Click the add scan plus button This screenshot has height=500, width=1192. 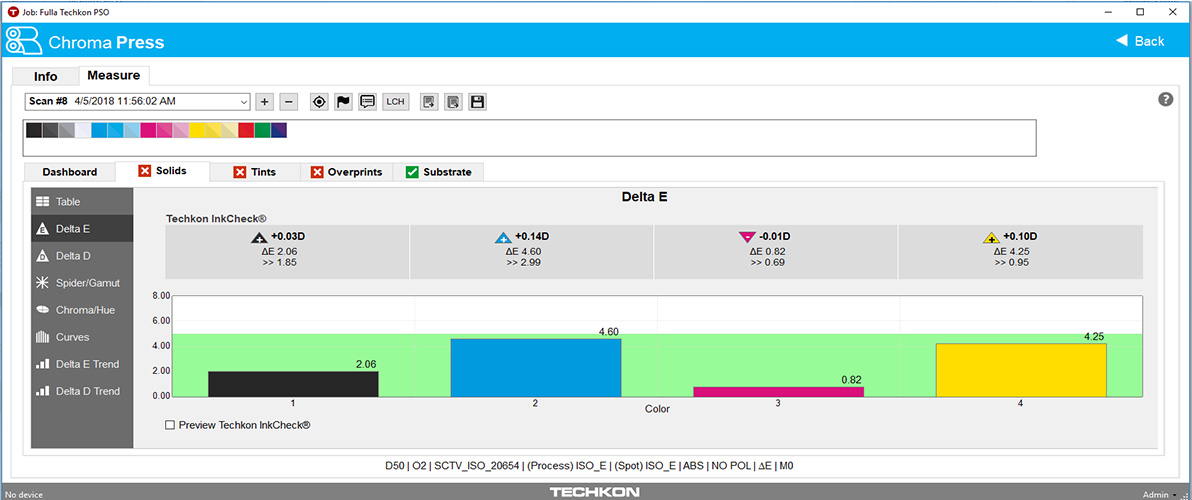click(x=265, y=102)
